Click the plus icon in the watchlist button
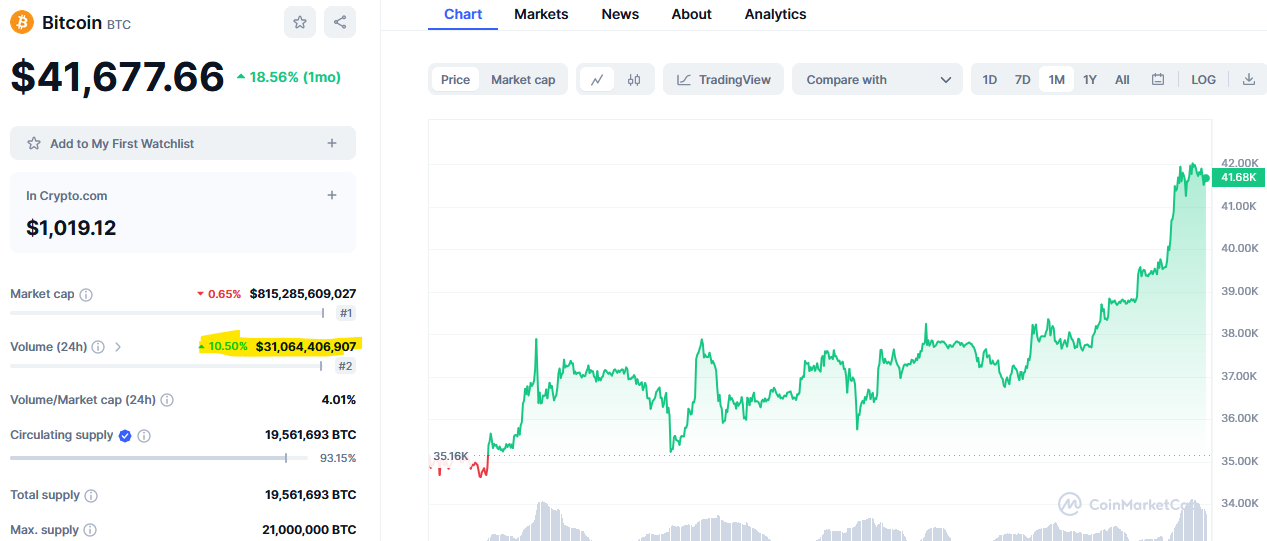This screenshot has width=1267, height=541. (332, 143)
